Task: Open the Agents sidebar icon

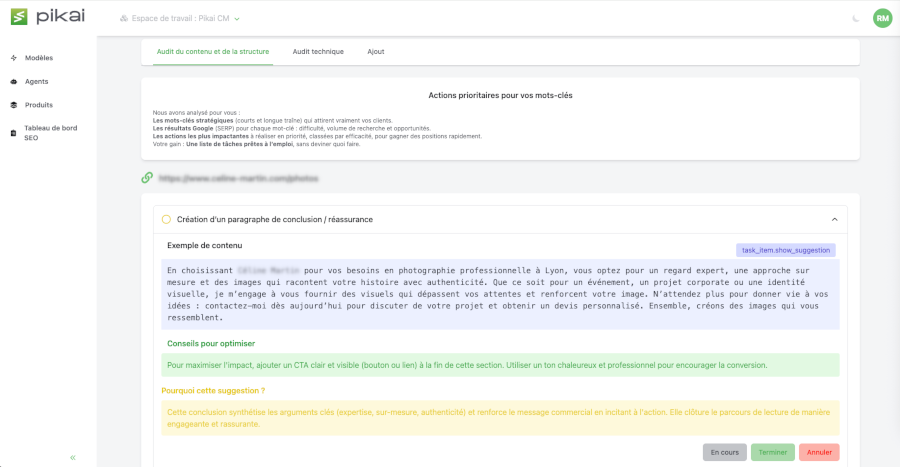Action: (x=13, y=82)
